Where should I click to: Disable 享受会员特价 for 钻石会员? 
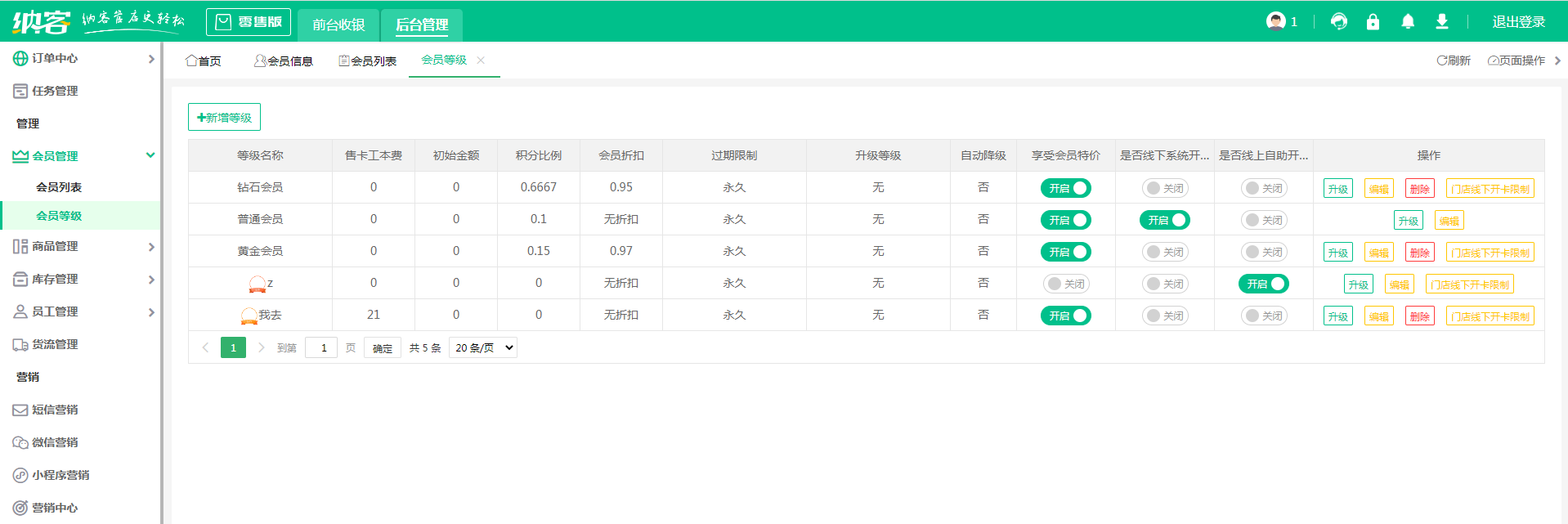click(1065, 188)
